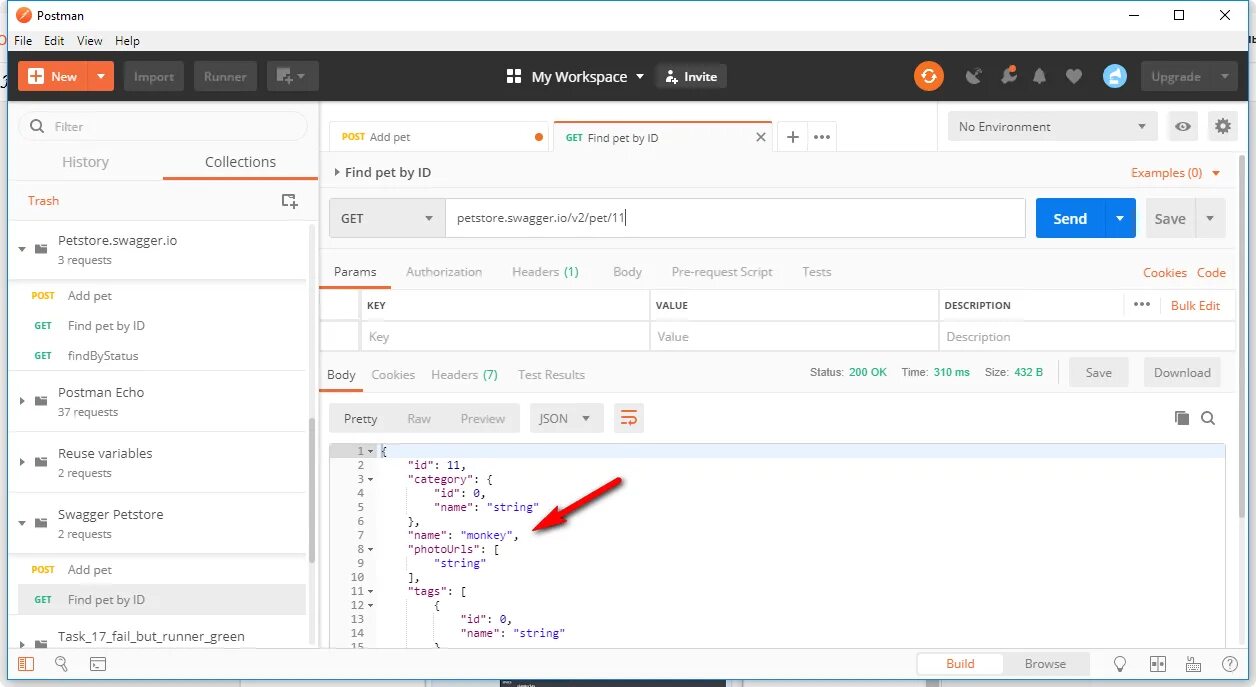Open the Send button dropdown arrow

1120,218
